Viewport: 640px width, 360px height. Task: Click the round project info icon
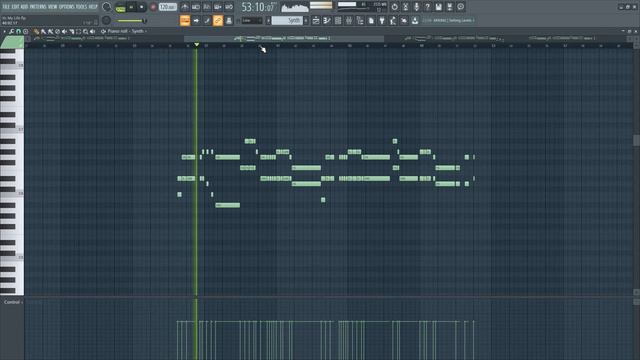tap(460, 7)
